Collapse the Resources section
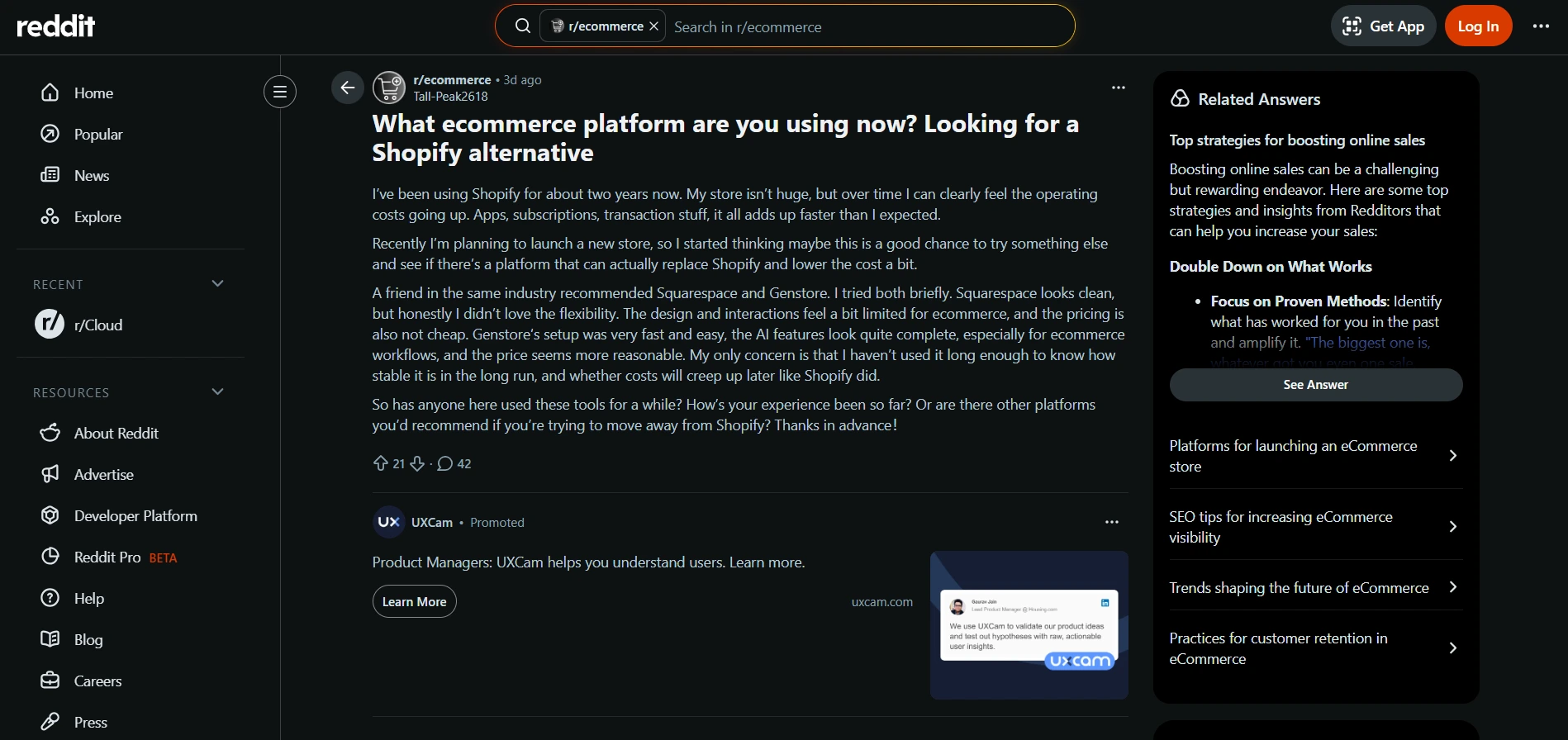The width and height of the screenshot is (1568, 740). pos(218,392)
